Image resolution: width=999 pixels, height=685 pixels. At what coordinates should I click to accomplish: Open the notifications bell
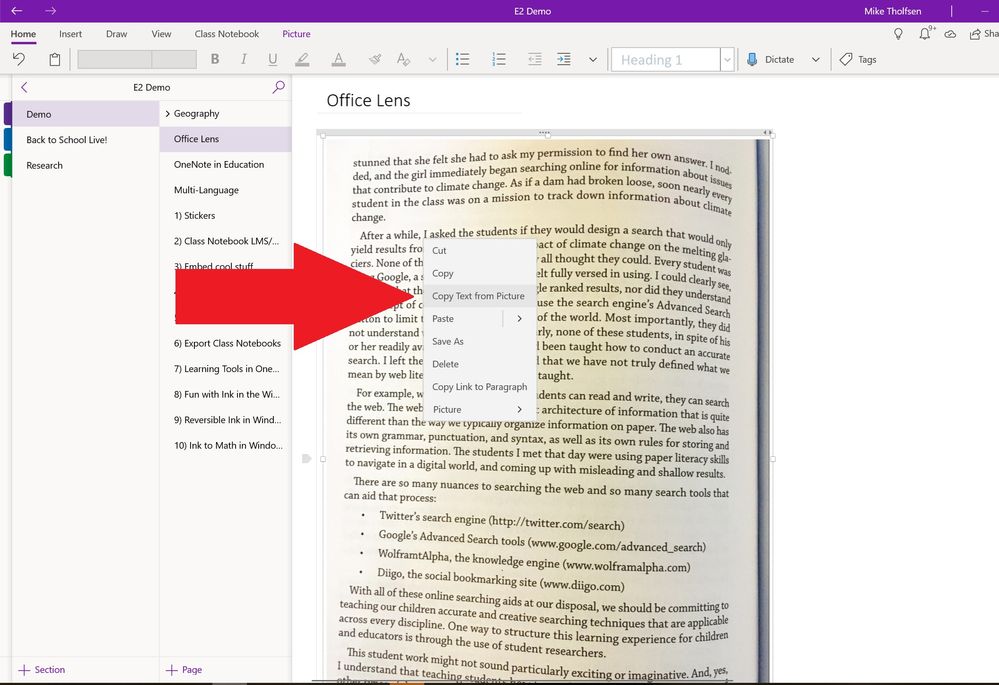click(x=925, y=34)
